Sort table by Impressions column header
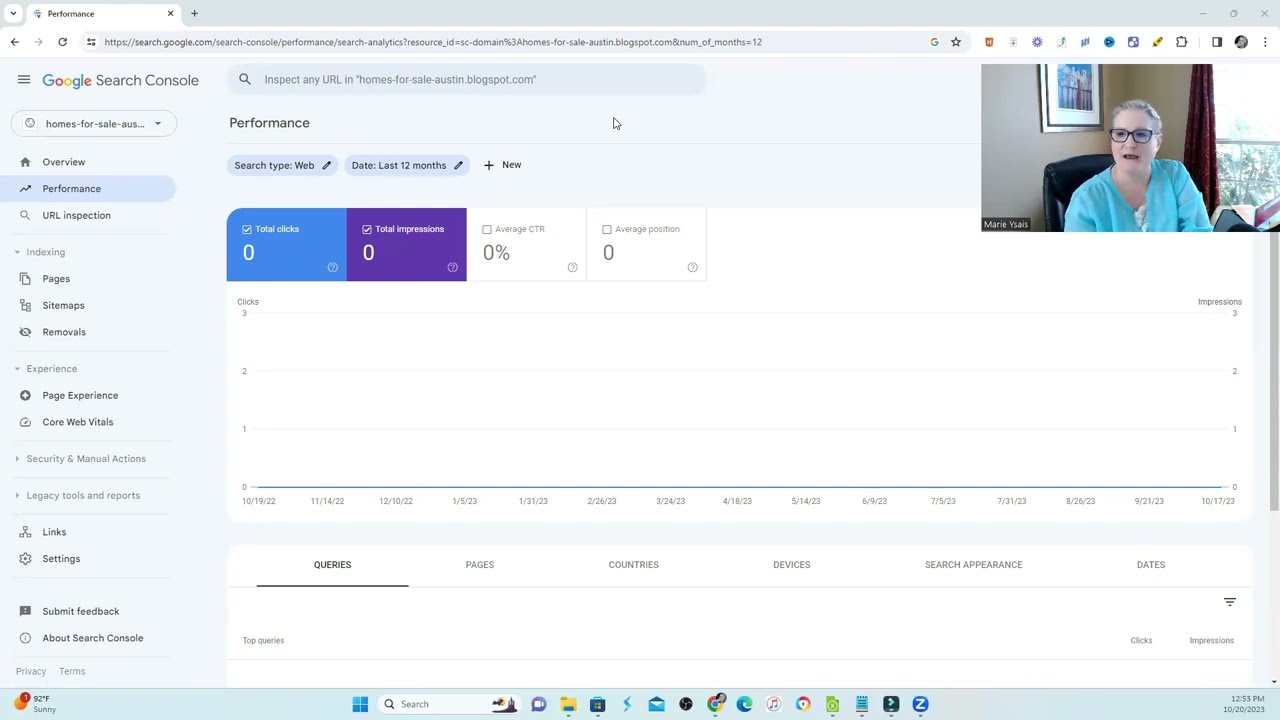The width and height of the screenshot is (1280, 720). [1211, 640]
